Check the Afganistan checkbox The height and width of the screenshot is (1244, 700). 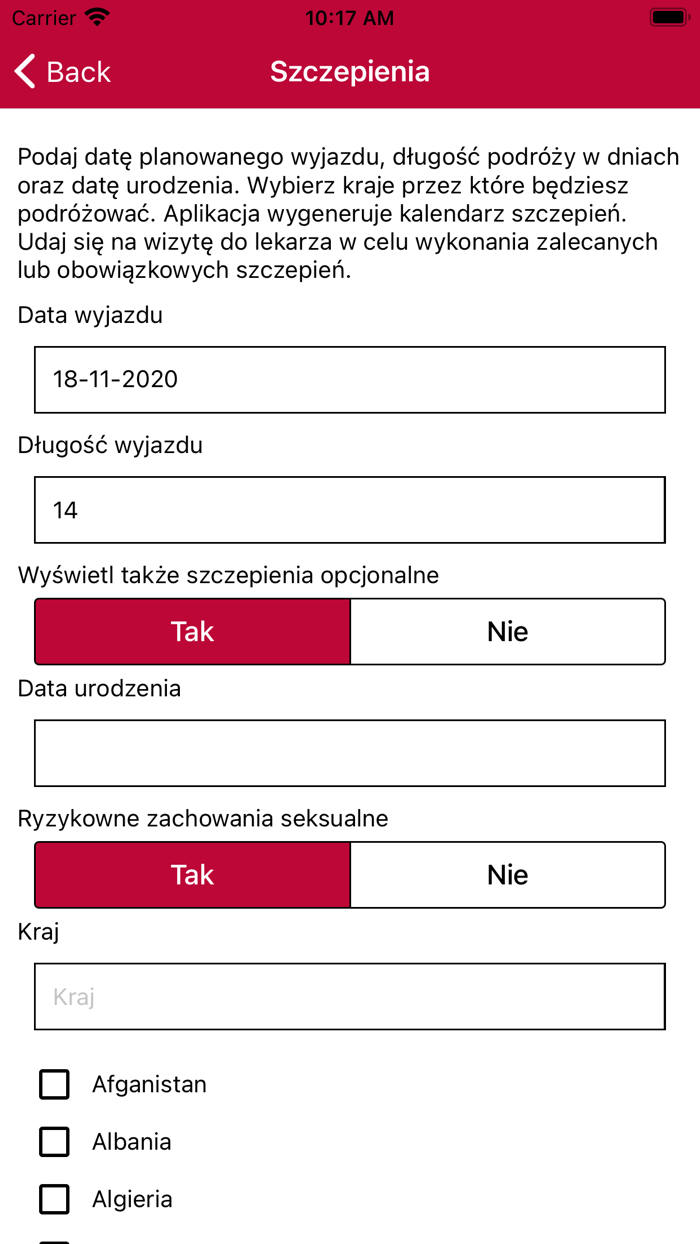[x=54, y=1084]
